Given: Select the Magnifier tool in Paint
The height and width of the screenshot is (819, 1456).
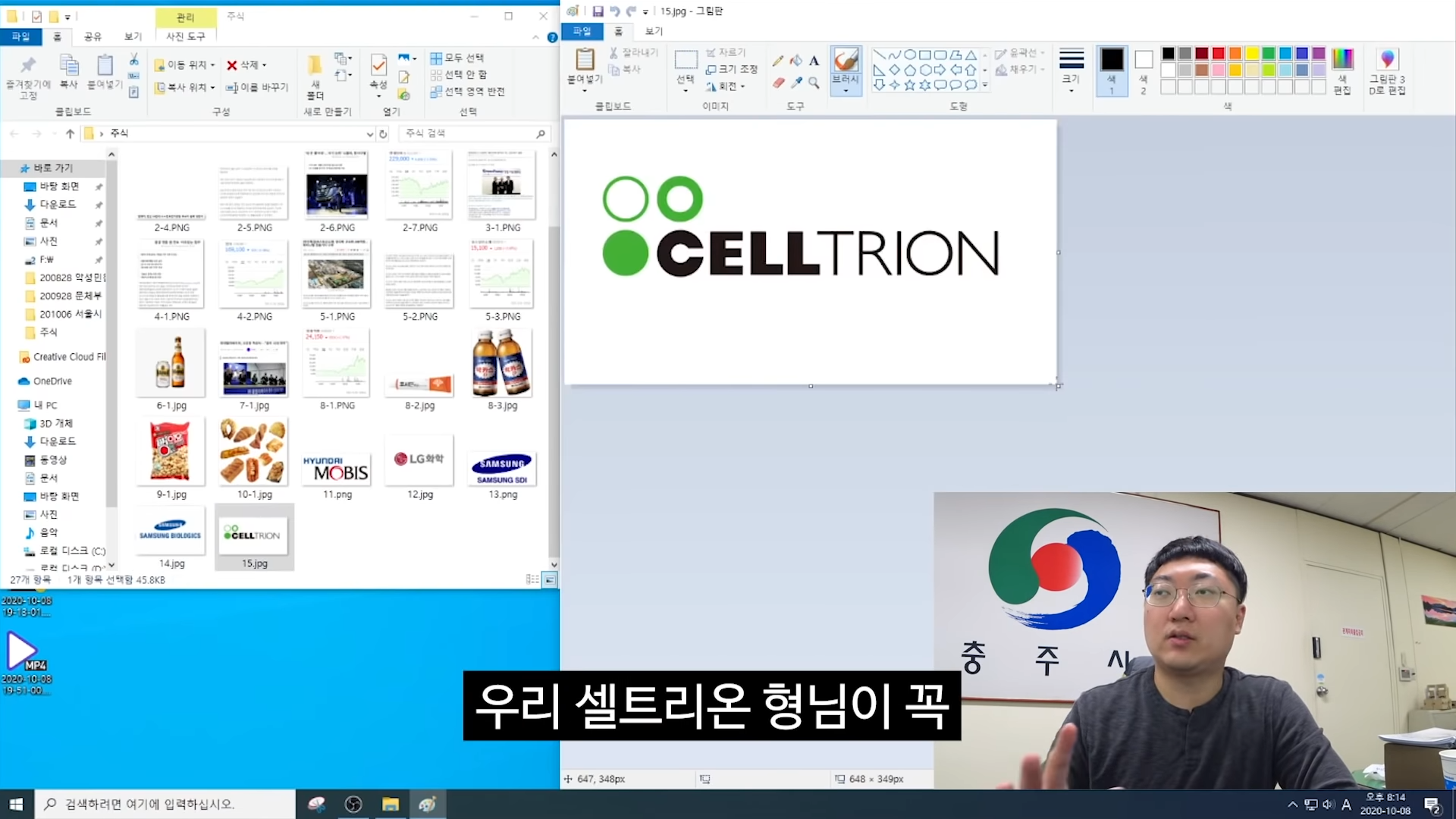Looking at the screenshot, I should (x=814, y=83).
